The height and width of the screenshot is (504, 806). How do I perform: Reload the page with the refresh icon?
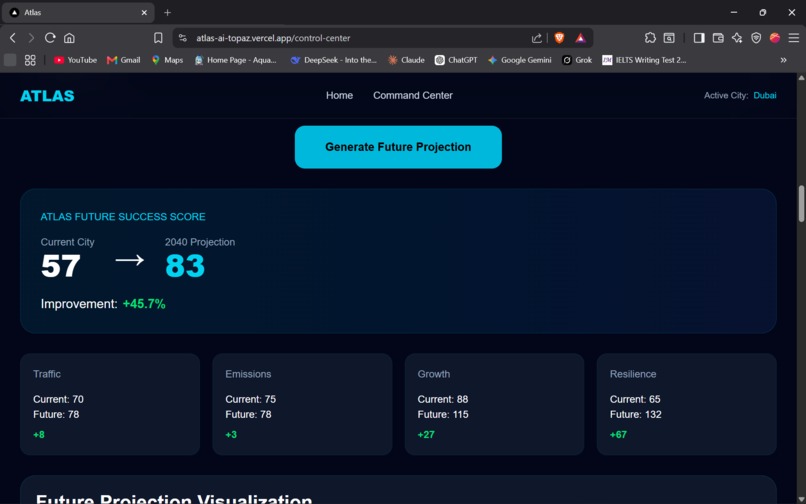[50, 38]
